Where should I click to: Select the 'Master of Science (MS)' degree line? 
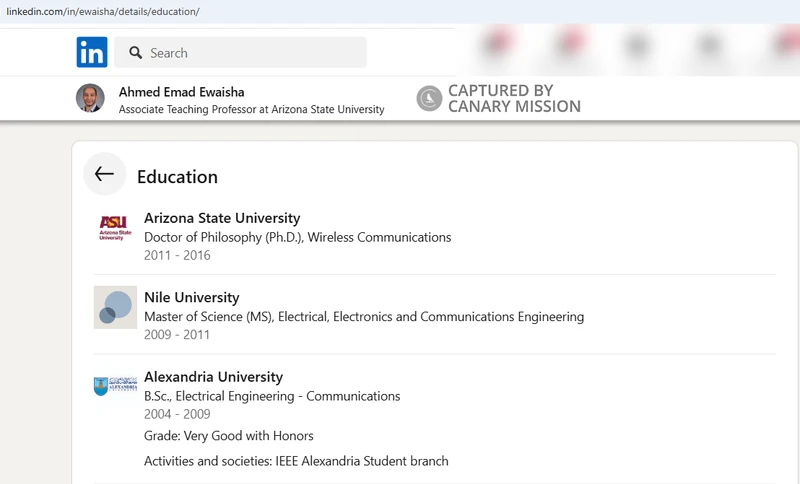[364, 317]
